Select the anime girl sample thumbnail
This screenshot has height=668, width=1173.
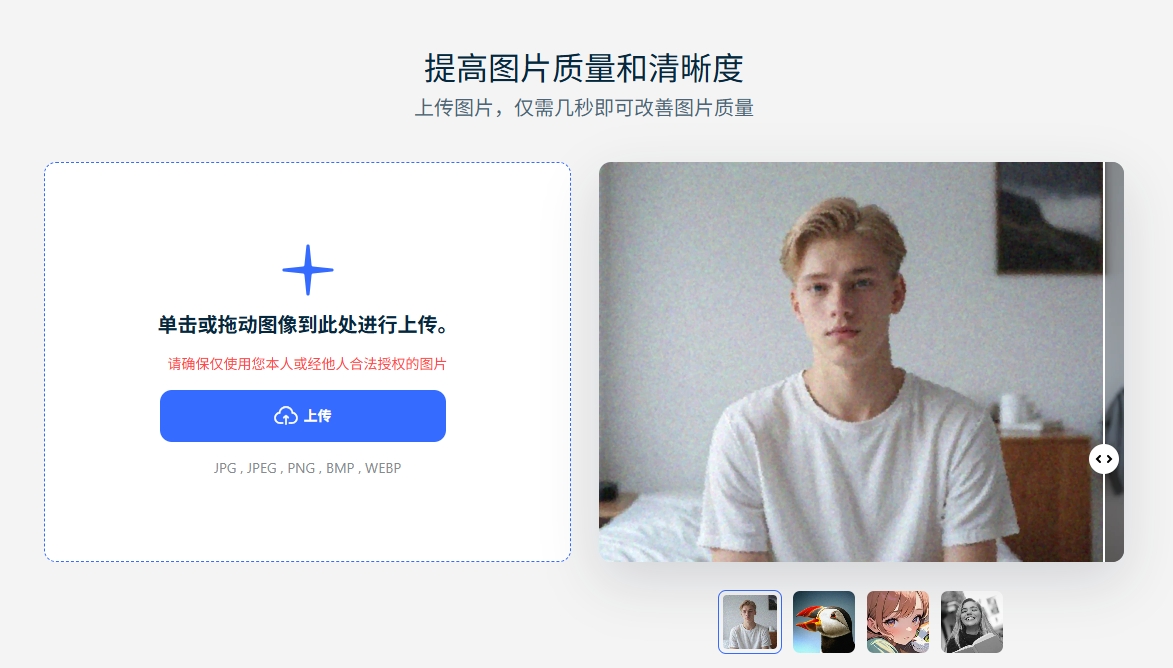(x=898, y=622)
